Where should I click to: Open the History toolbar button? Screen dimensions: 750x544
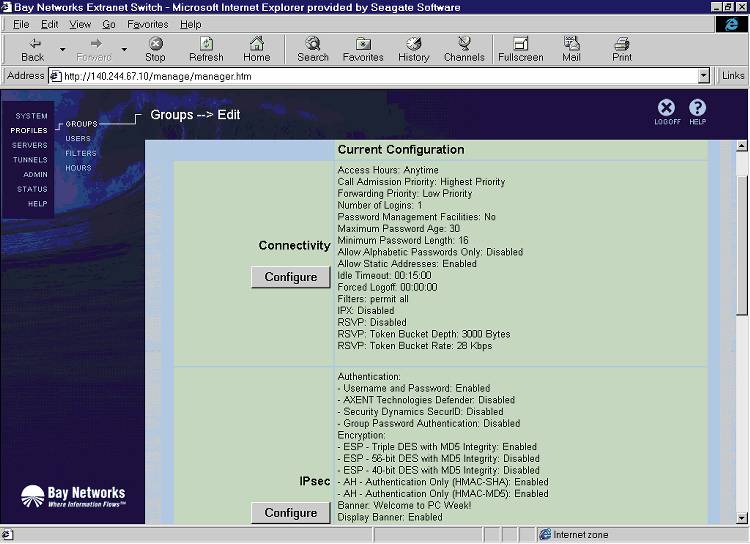click(x=414, y=49)
